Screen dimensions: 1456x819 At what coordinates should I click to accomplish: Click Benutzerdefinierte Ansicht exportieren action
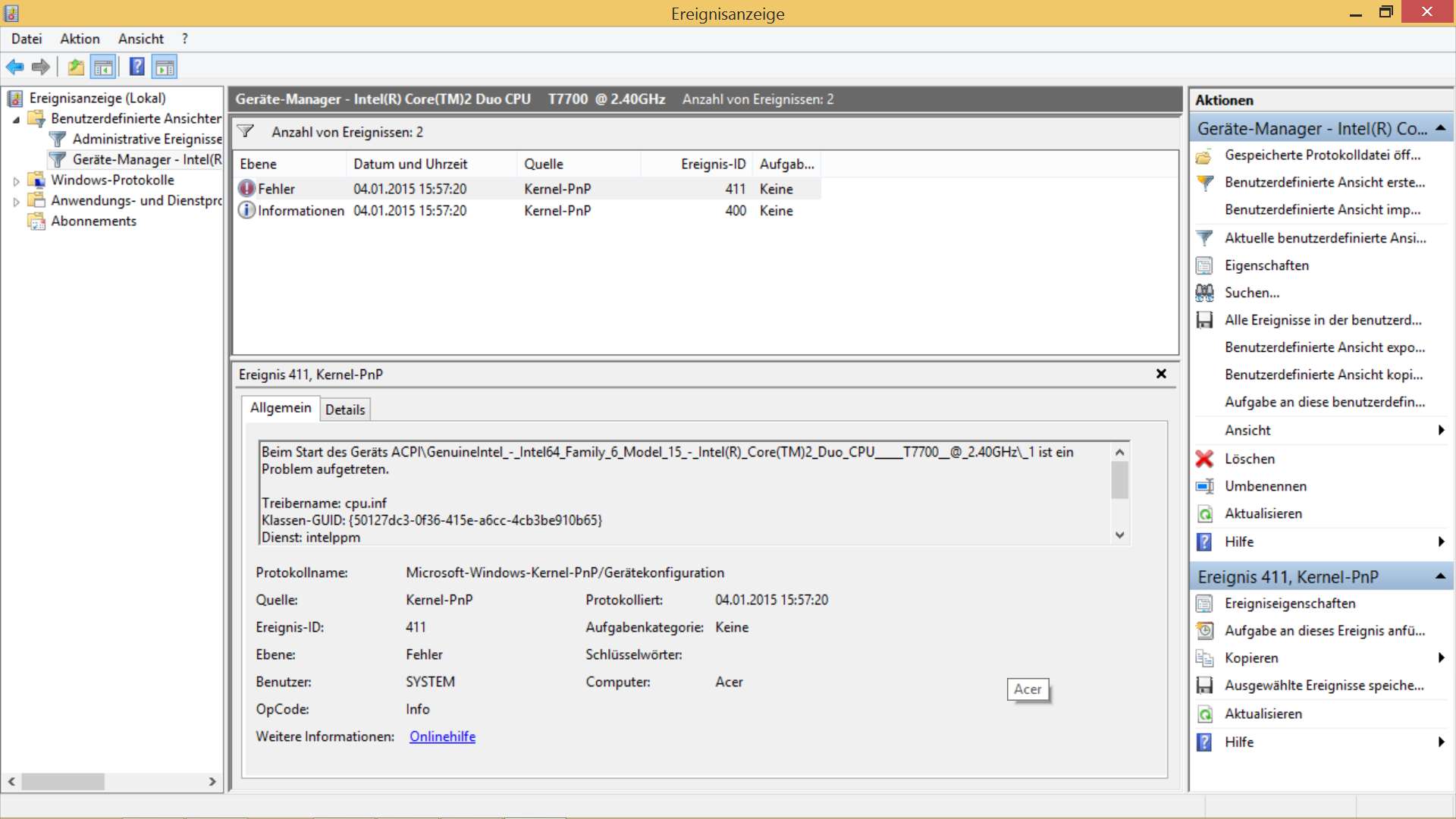point(1324,347)
